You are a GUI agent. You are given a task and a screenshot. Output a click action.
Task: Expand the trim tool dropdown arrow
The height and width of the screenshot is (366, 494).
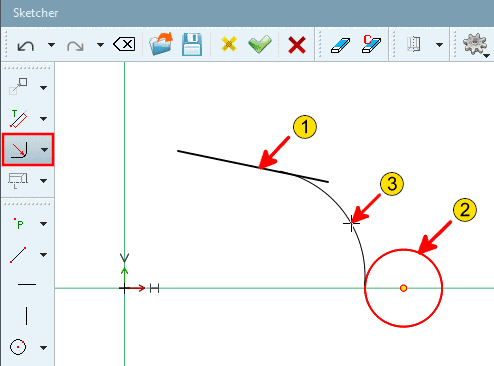click(x=43, y=119)
